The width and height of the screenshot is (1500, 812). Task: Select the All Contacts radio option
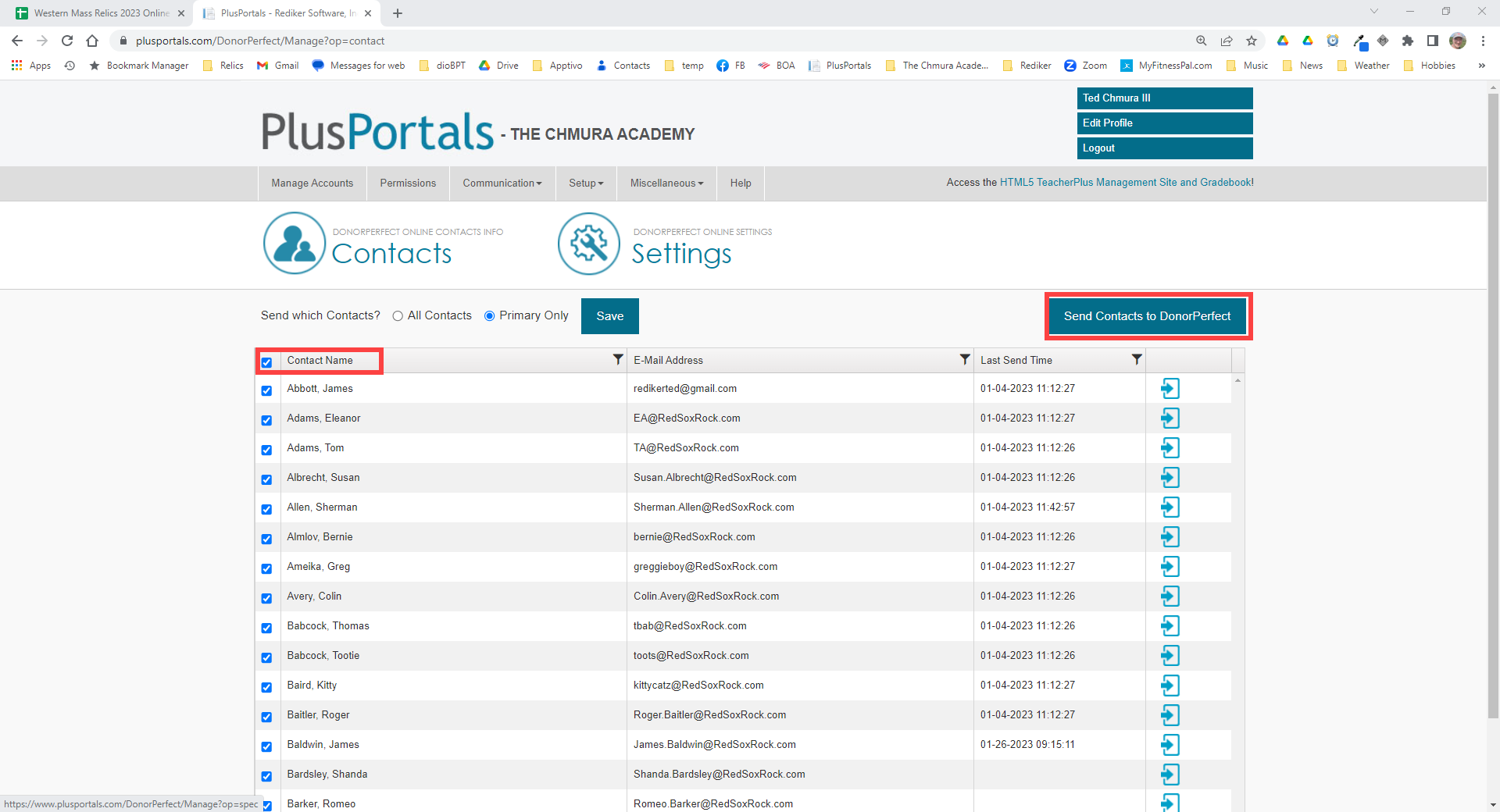point(398,316)
